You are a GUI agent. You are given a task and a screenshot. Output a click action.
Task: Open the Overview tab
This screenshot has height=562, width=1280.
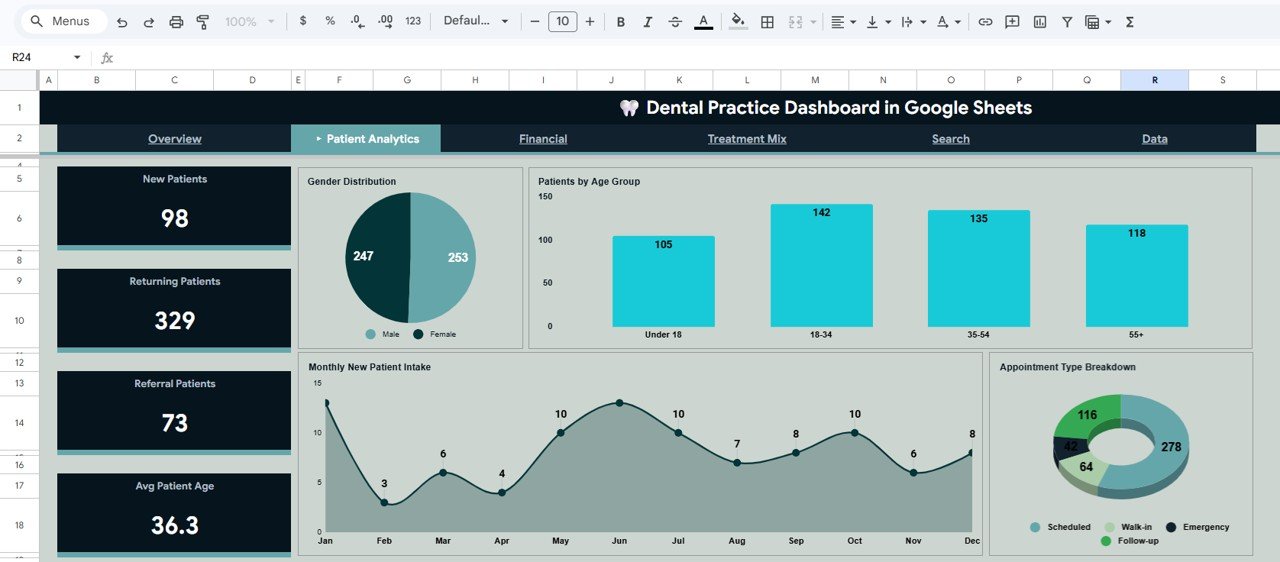tap(175, 139)
